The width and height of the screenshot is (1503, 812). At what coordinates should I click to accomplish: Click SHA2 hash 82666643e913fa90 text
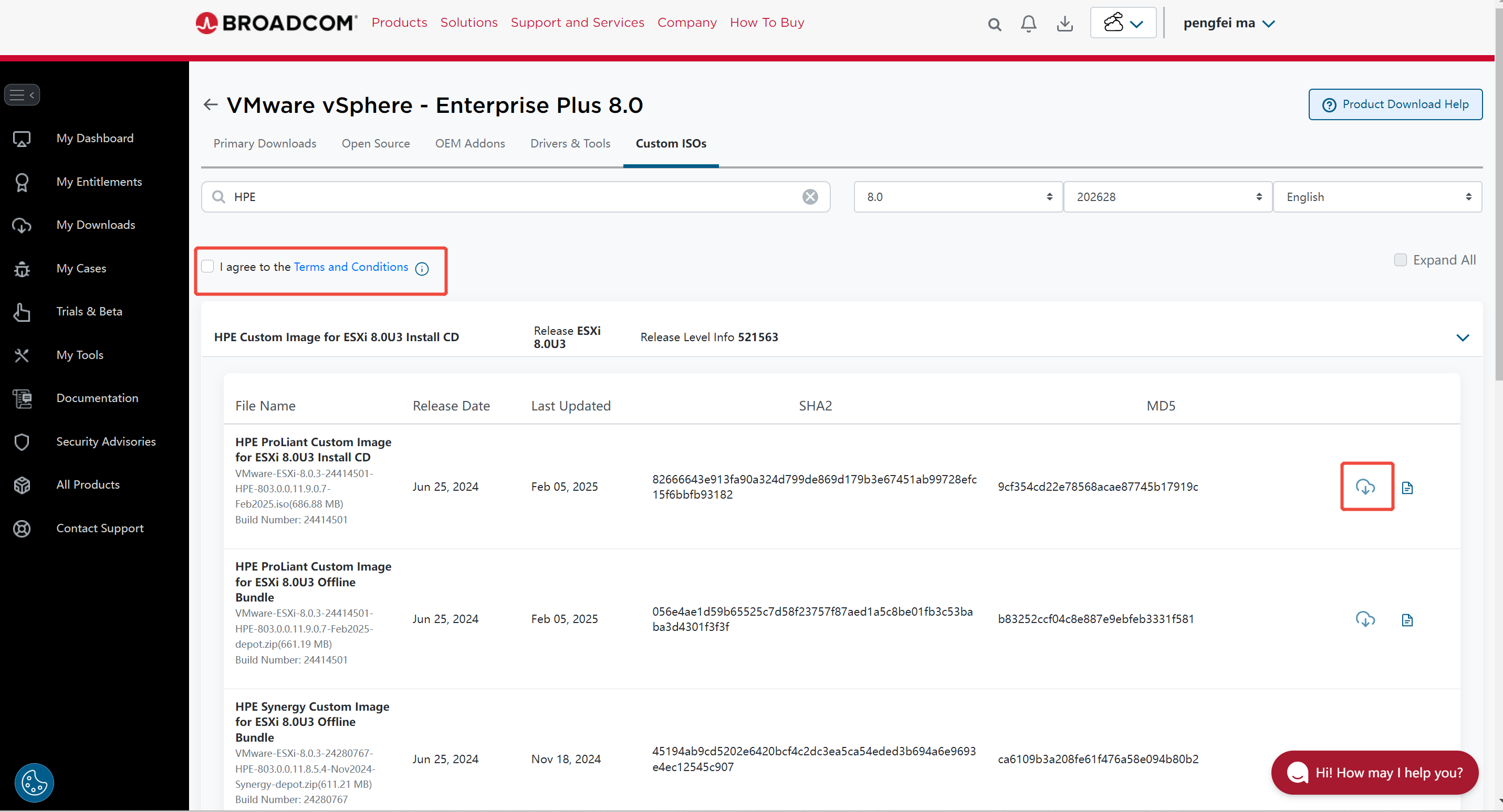(814, 487)
